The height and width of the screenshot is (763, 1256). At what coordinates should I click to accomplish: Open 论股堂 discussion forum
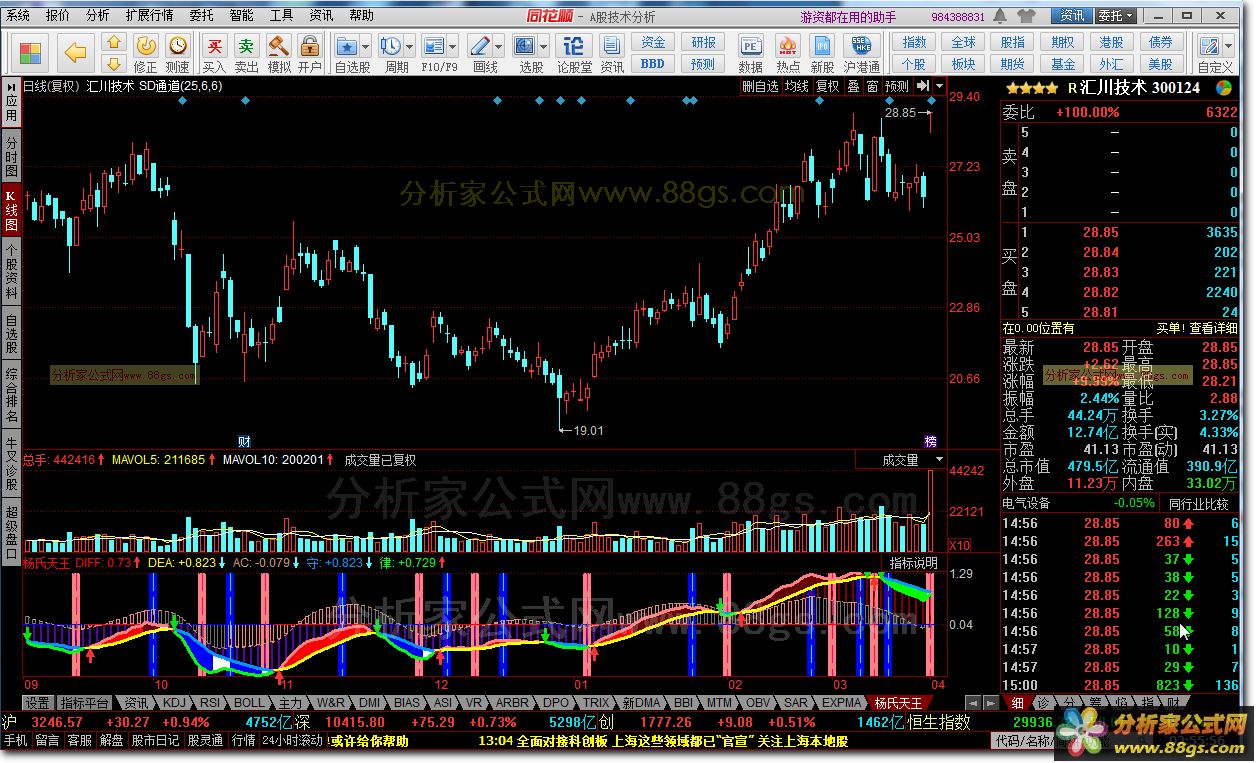coord(574,53)
